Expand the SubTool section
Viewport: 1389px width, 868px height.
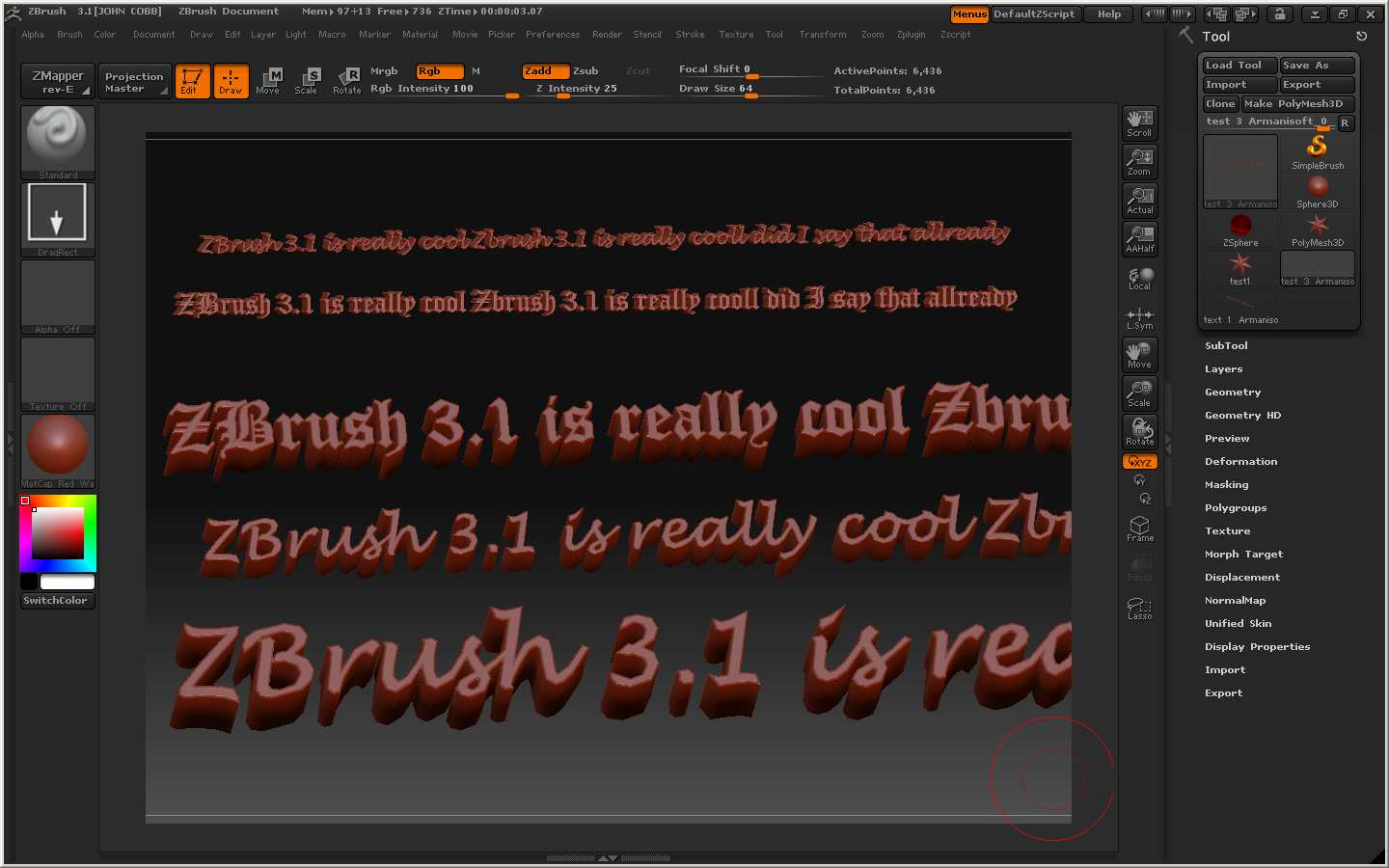point(1226,346)
